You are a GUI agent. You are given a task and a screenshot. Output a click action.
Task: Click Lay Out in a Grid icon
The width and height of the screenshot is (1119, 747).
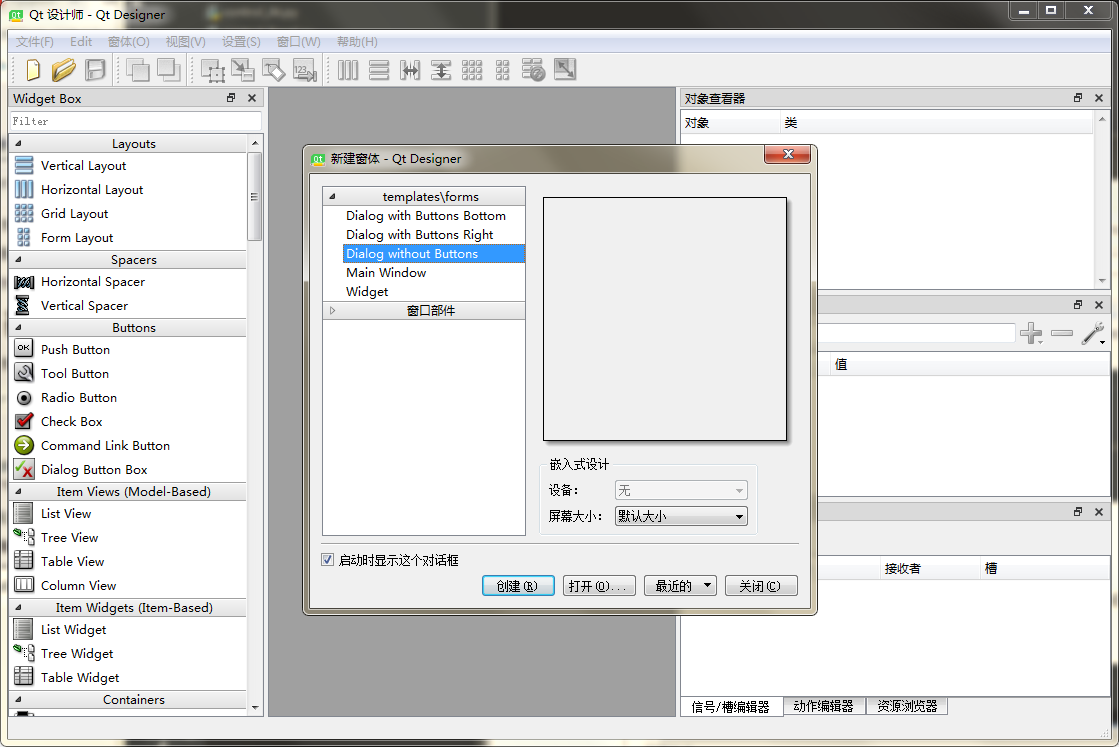pyautogui.click(x=472, y=70)
